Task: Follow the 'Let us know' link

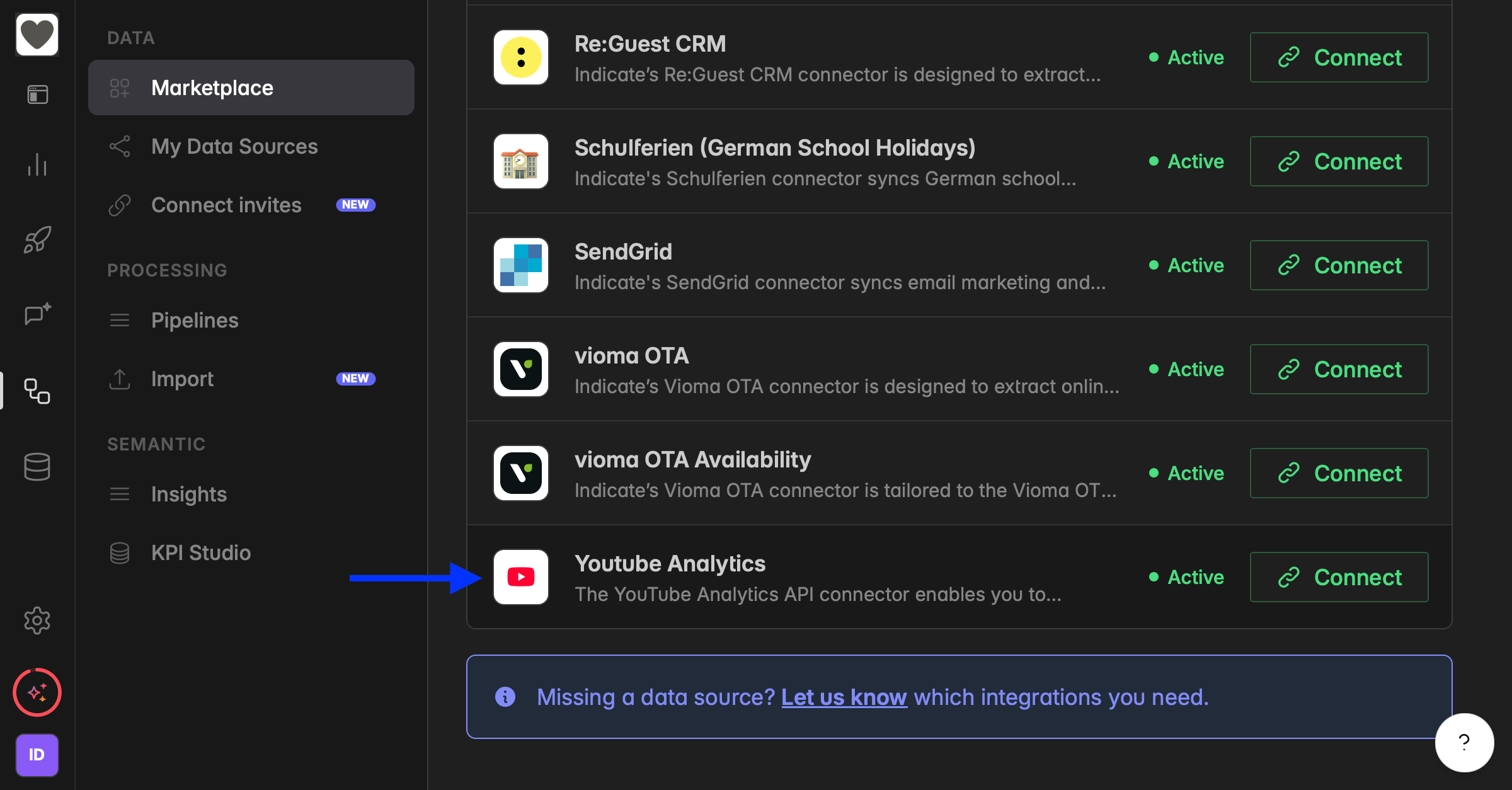Action: click(844, 697)
